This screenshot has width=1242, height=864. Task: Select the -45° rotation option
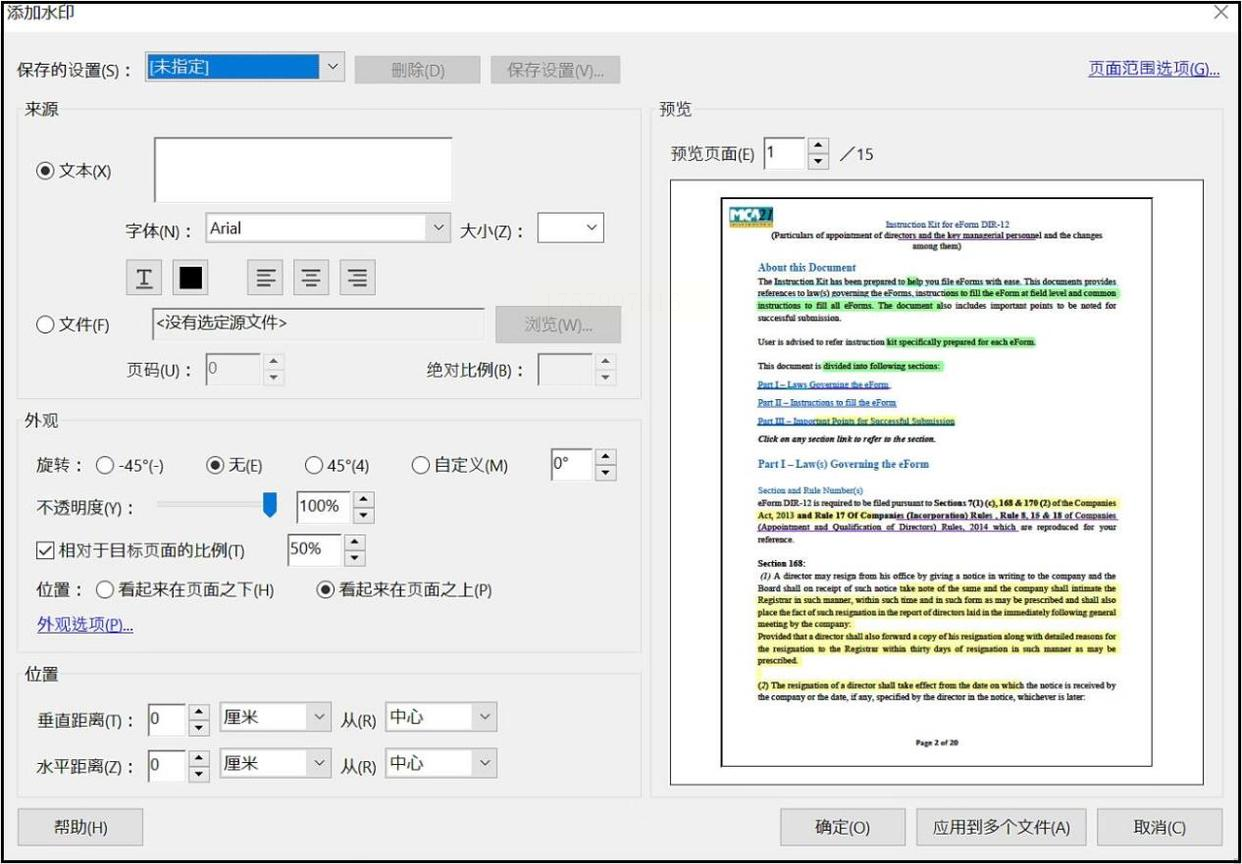pos(105,465)
